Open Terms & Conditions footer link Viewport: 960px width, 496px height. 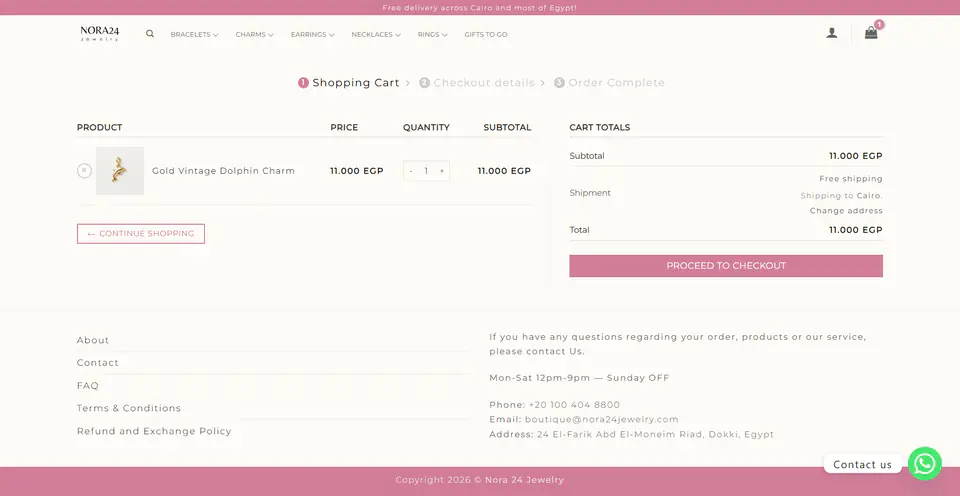coord(129,408)
